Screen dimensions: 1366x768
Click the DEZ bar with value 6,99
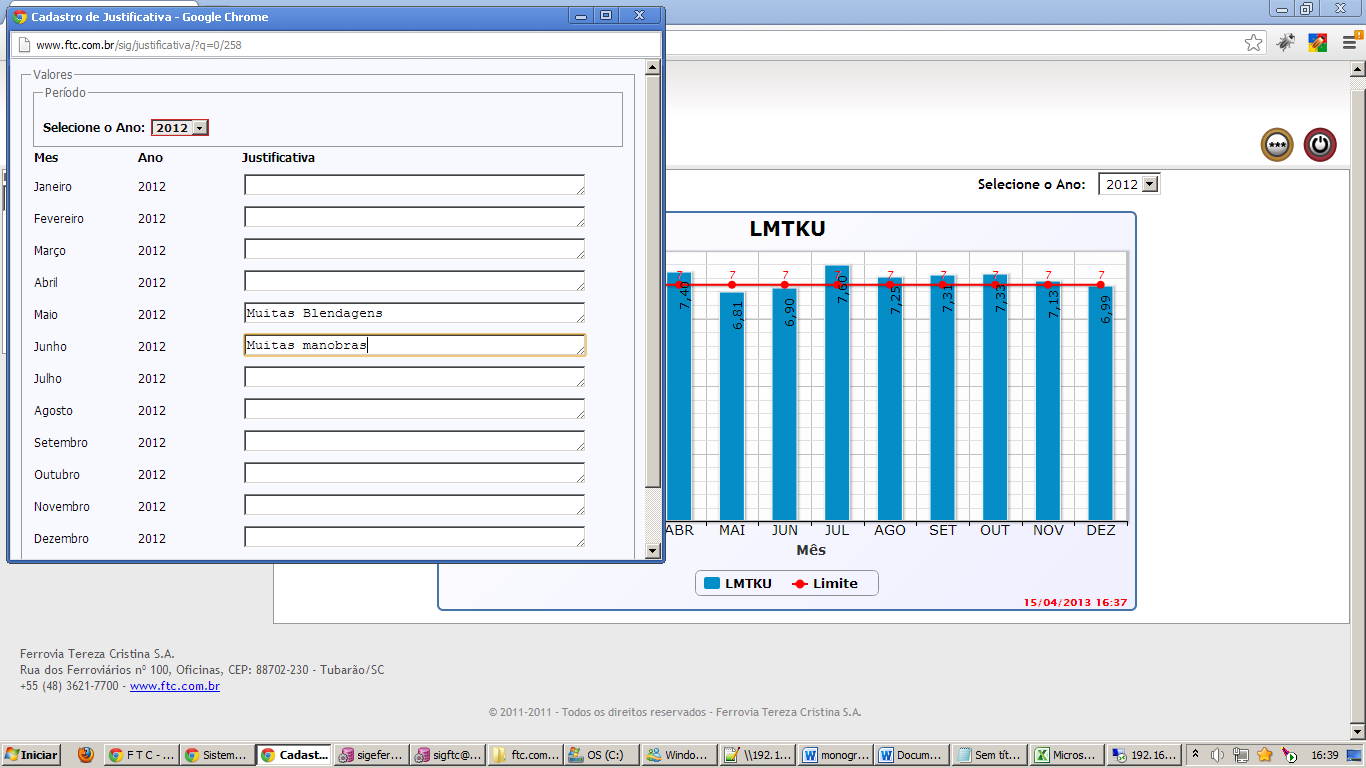pyautogui.click(x=1101, y=403)
